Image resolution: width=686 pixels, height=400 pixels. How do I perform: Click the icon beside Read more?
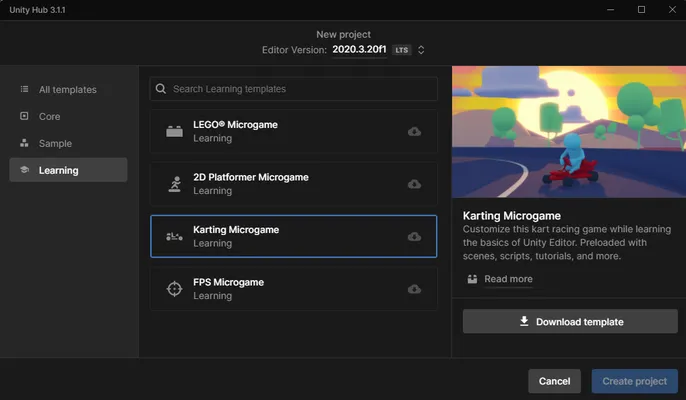(472, 279)
